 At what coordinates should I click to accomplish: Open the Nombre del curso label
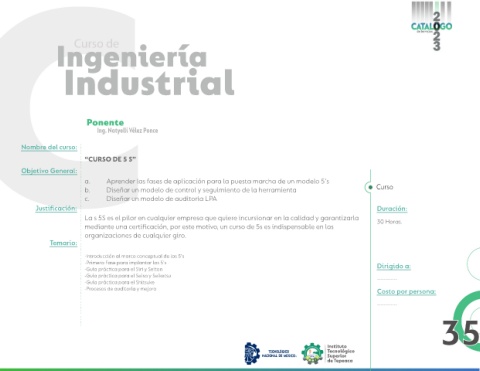pyautogui.click(x=49, y=147)
